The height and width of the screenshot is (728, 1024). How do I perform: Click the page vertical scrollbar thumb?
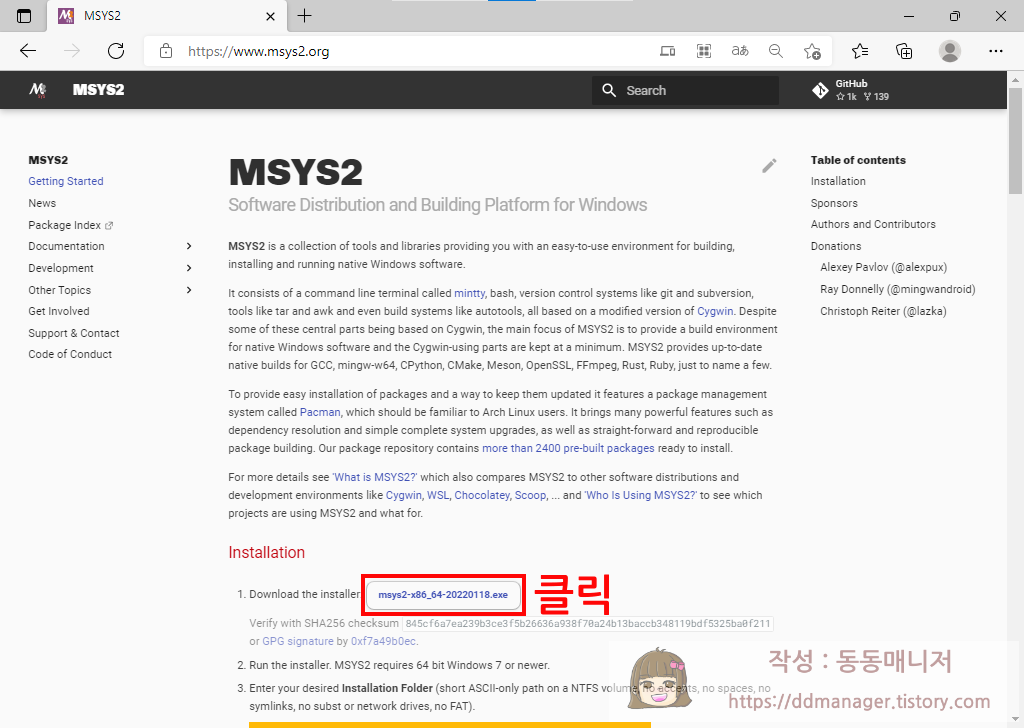tap(1015, 141)
